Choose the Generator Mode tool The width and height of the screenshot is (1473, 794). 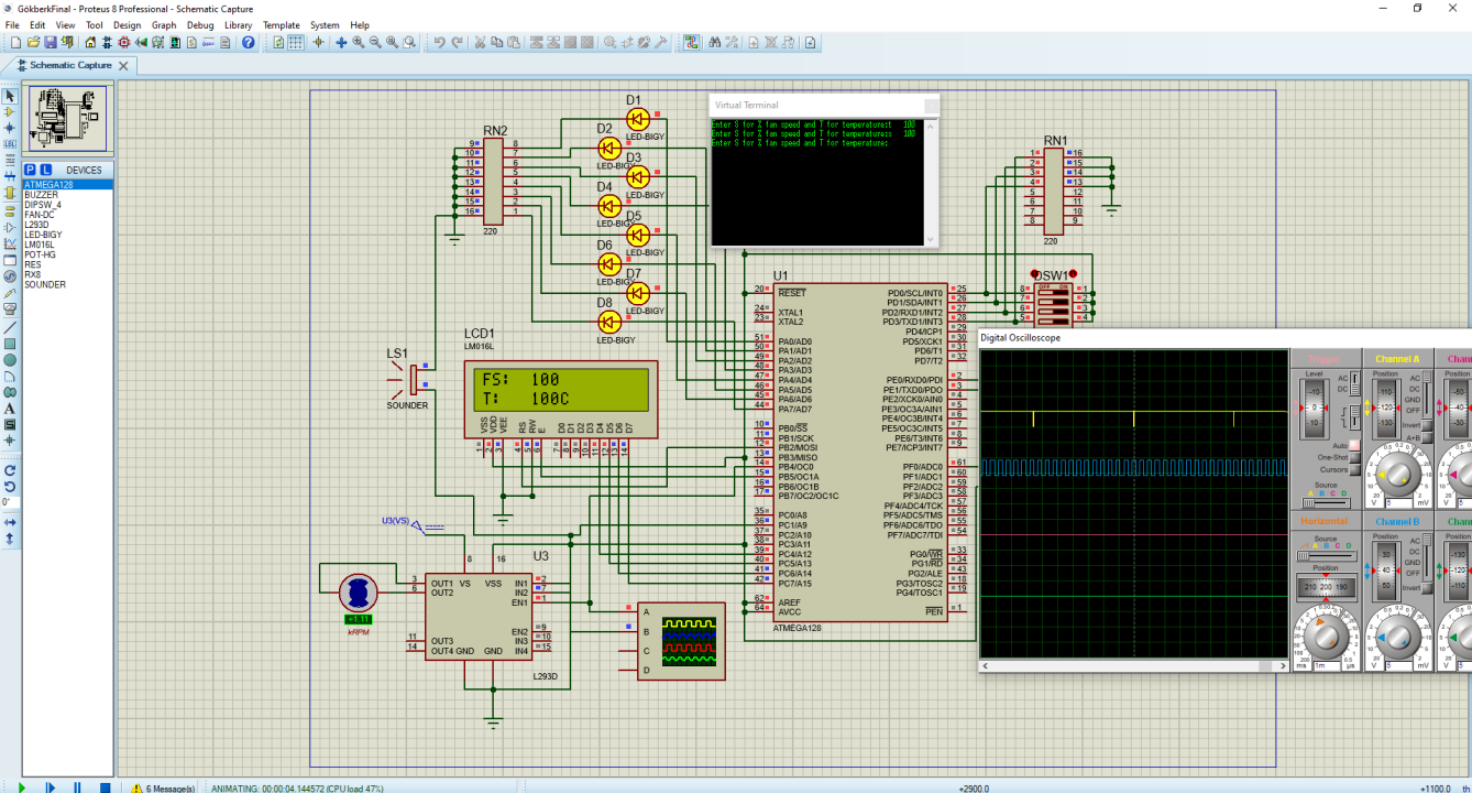pyautogui.click(x=10, y=276)
